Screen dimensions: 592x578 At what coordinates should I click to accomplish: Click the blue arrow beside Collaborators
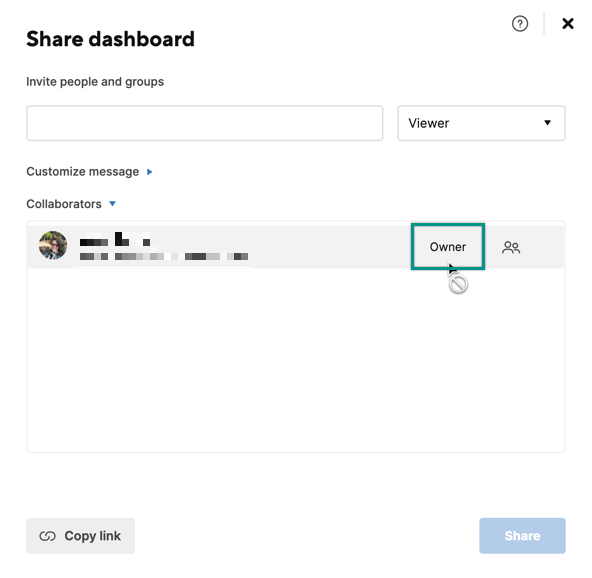[x=112, y=203]
